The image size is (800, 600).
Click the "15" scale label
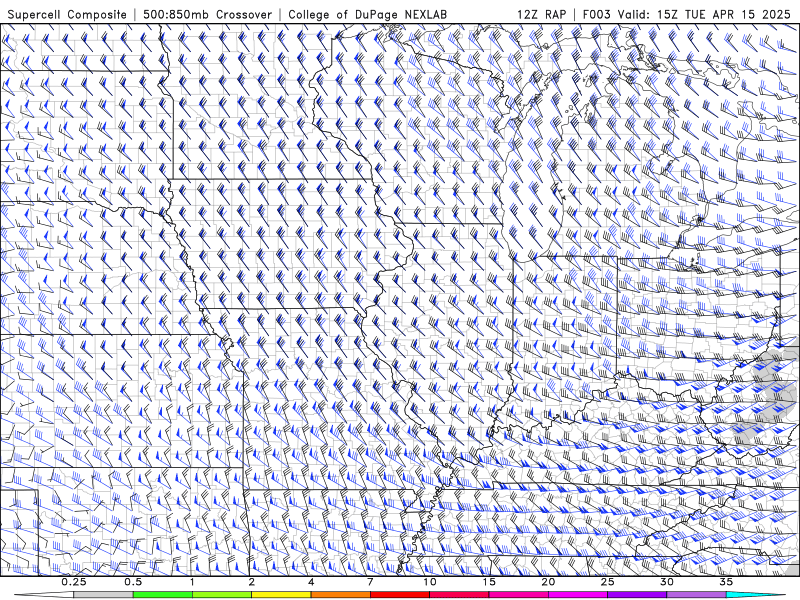[489, 582]
